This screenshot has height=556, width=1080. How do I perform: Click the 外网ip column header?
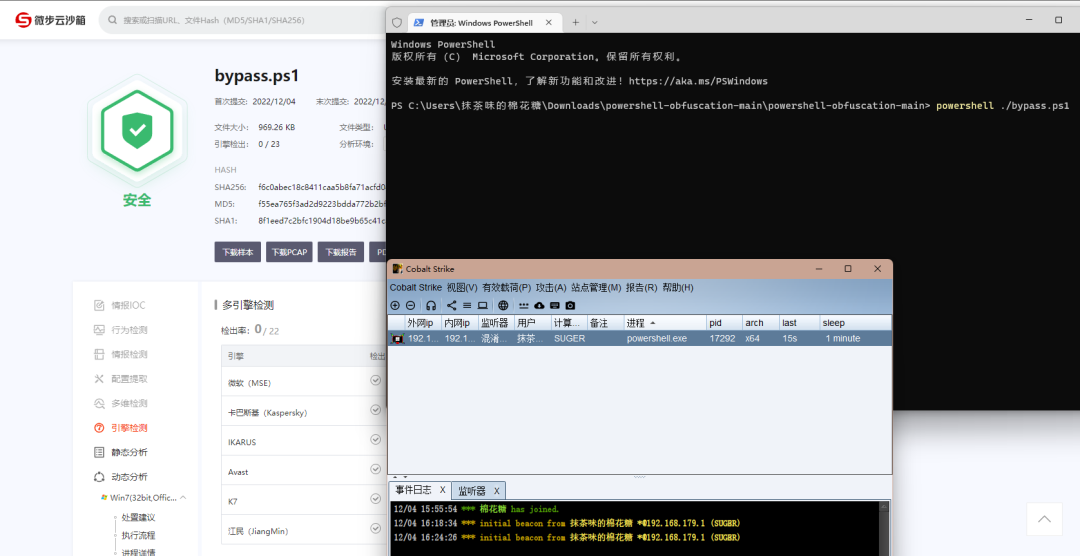tap(423, 322)
